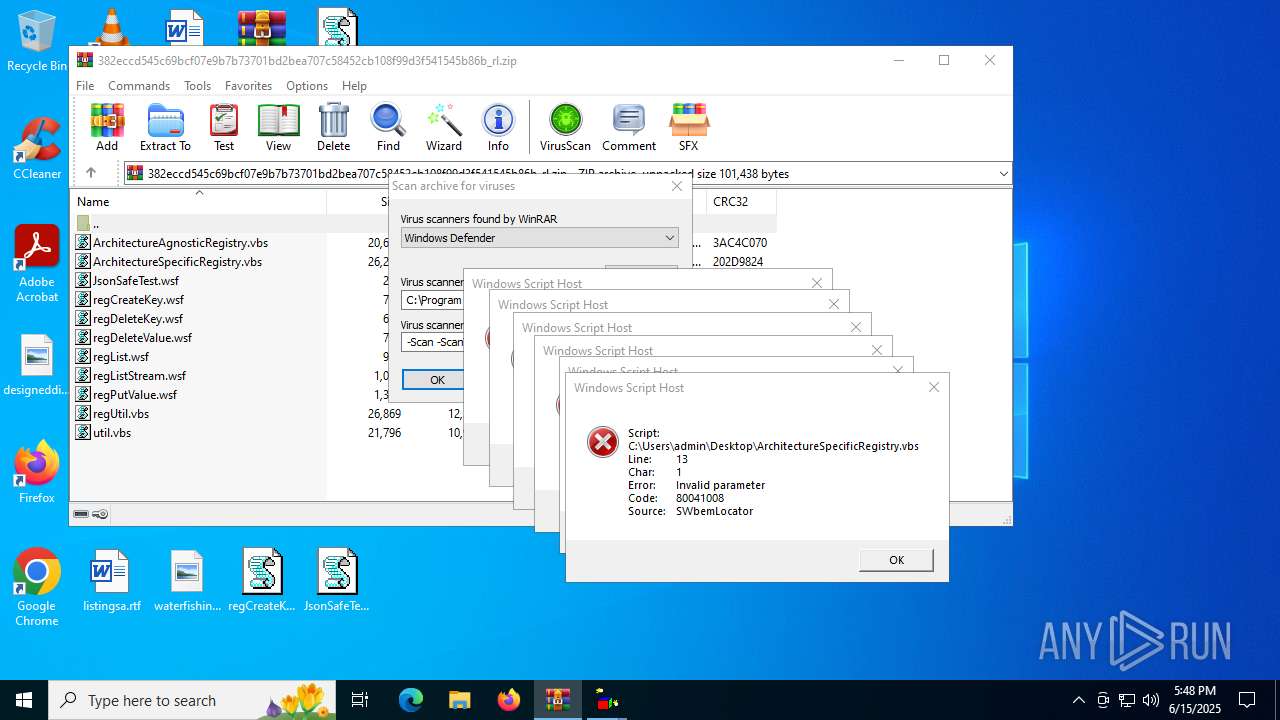1280x720 pixels.
Task: Open Adobe Acrobat desktop shortcut
Action: 37,264
